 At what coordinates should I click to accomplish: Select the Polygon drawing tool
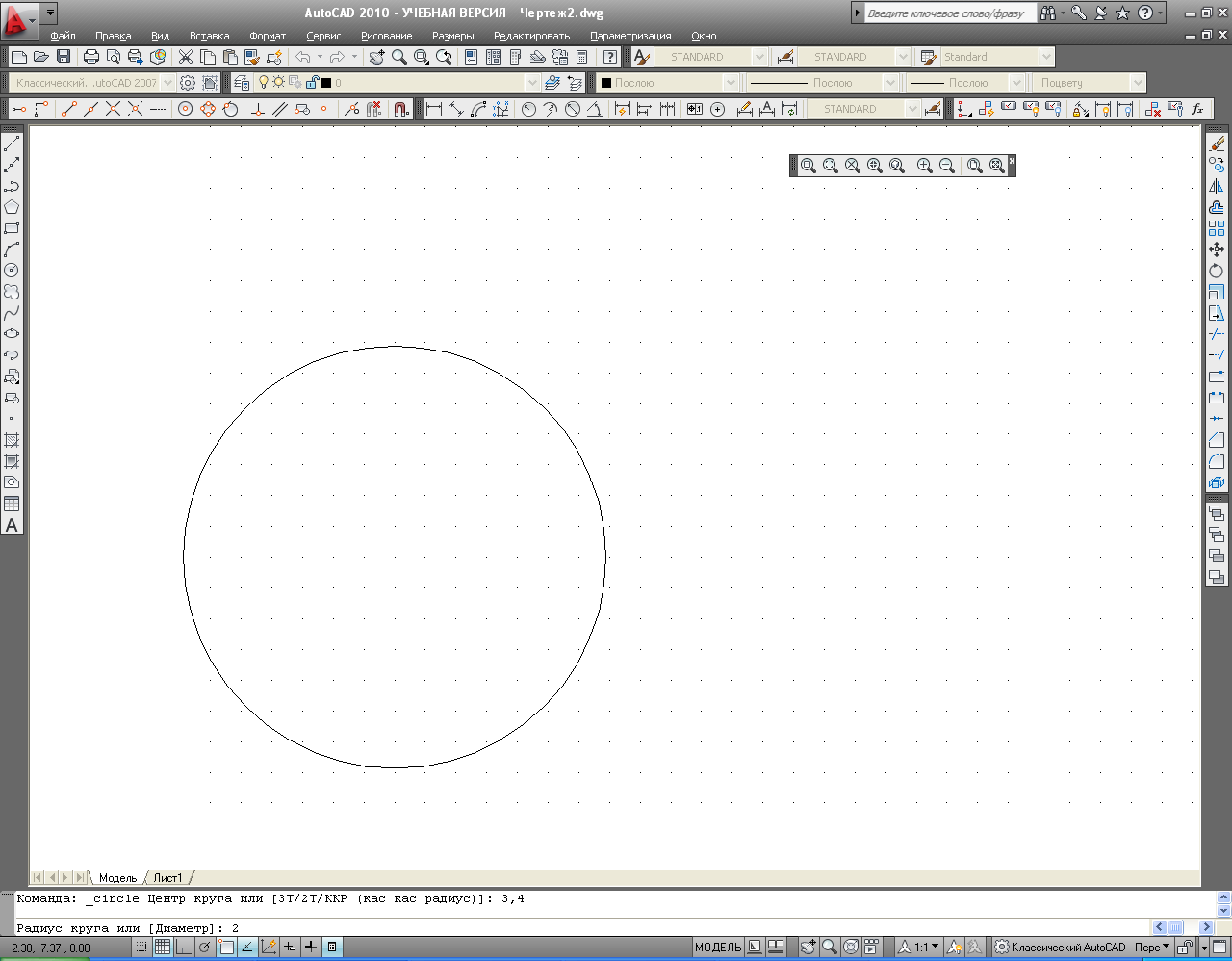pyautogui.click(x=12, y=207)
